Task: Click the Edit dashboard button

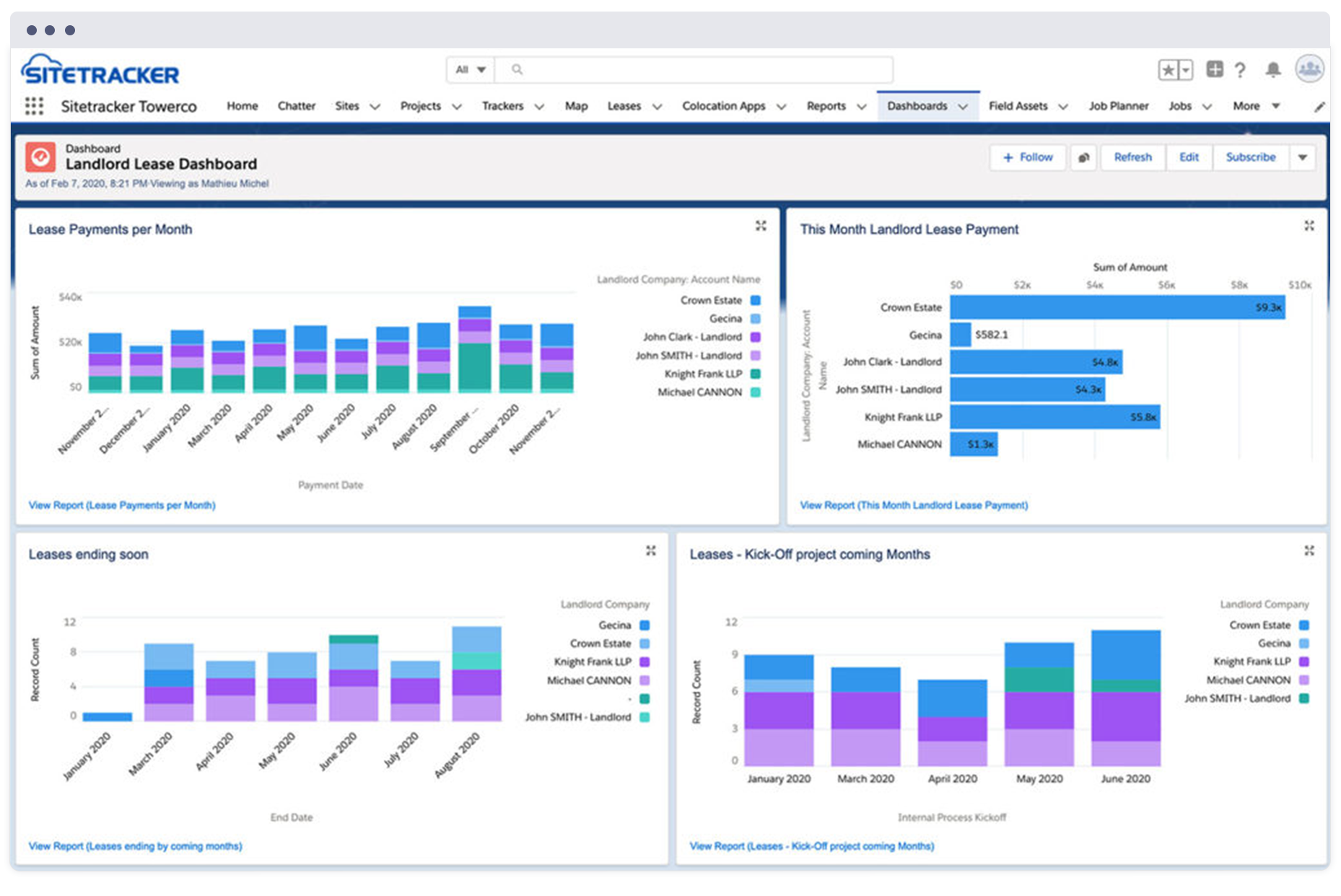Action: point(1189,157)
